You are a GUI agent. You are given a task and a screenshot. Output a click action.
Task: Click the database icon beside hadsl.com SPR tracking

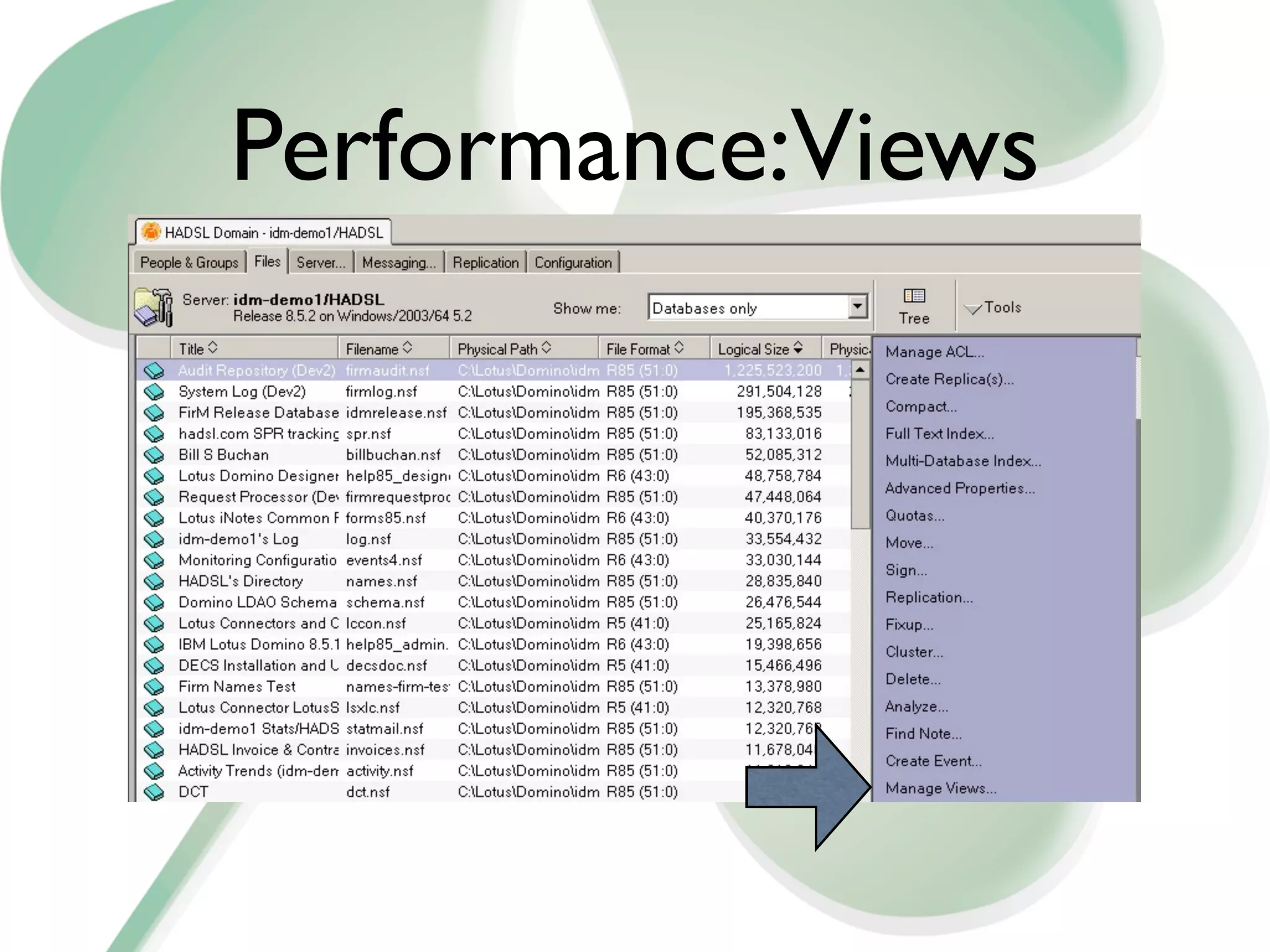[154, 434]
